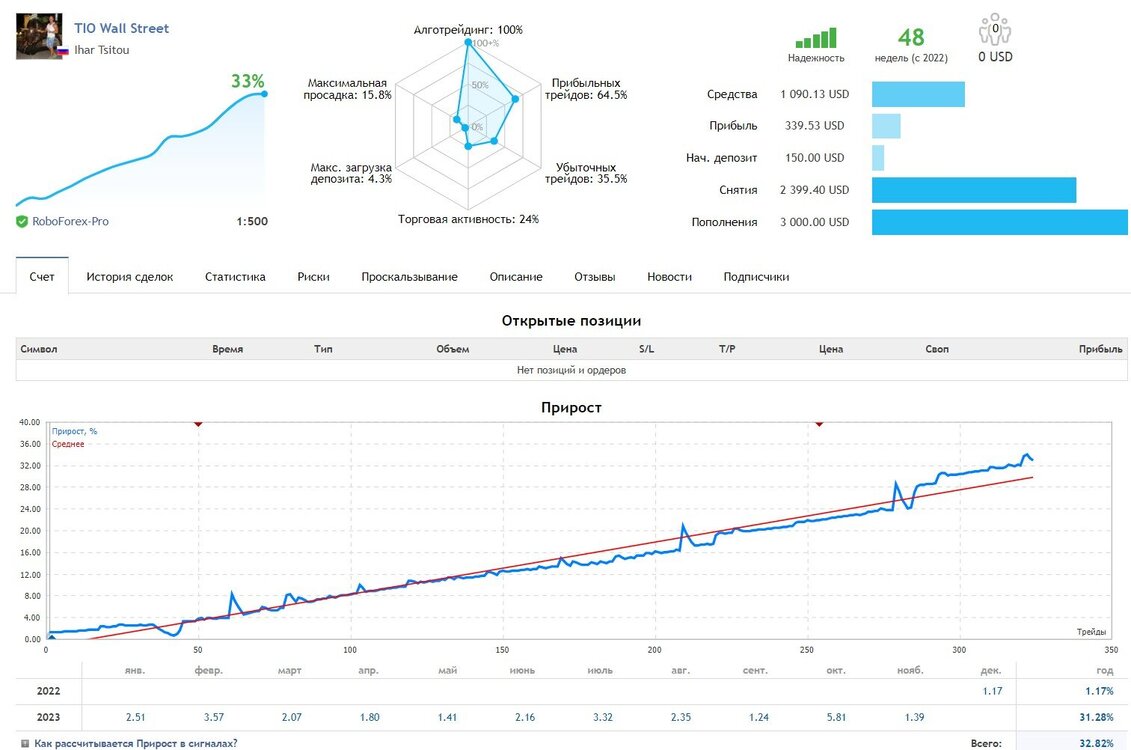
Task: Show the Подписчики tab
Action: tap(756, 276)
